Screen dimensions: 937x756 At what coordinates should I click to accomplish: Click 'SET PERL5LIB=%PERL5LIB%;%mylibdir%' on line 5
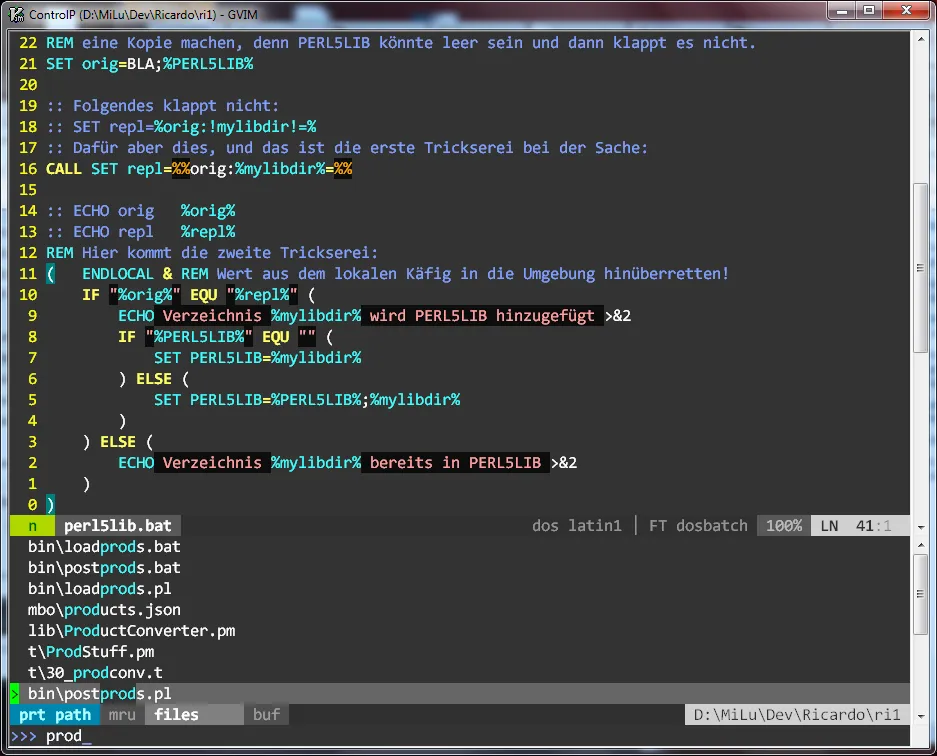(x=307, y=400)
